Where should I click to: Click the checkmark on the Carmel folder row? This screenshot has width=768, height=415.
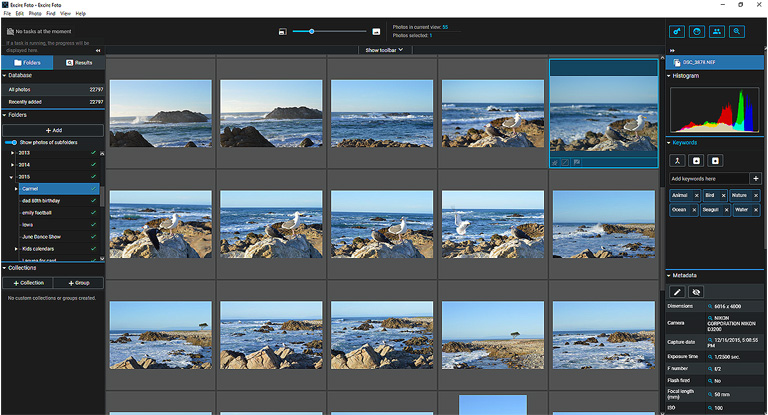[93, 189]
